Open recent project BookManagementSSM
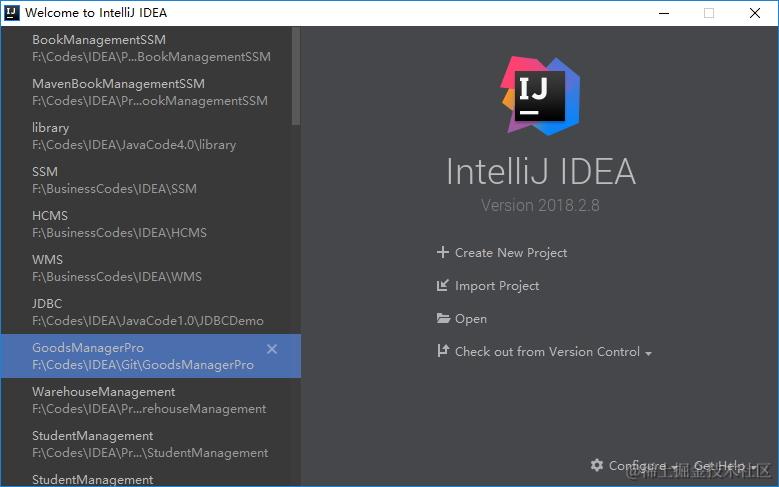Screen dimensions: 779x487 tap(151, 48)
